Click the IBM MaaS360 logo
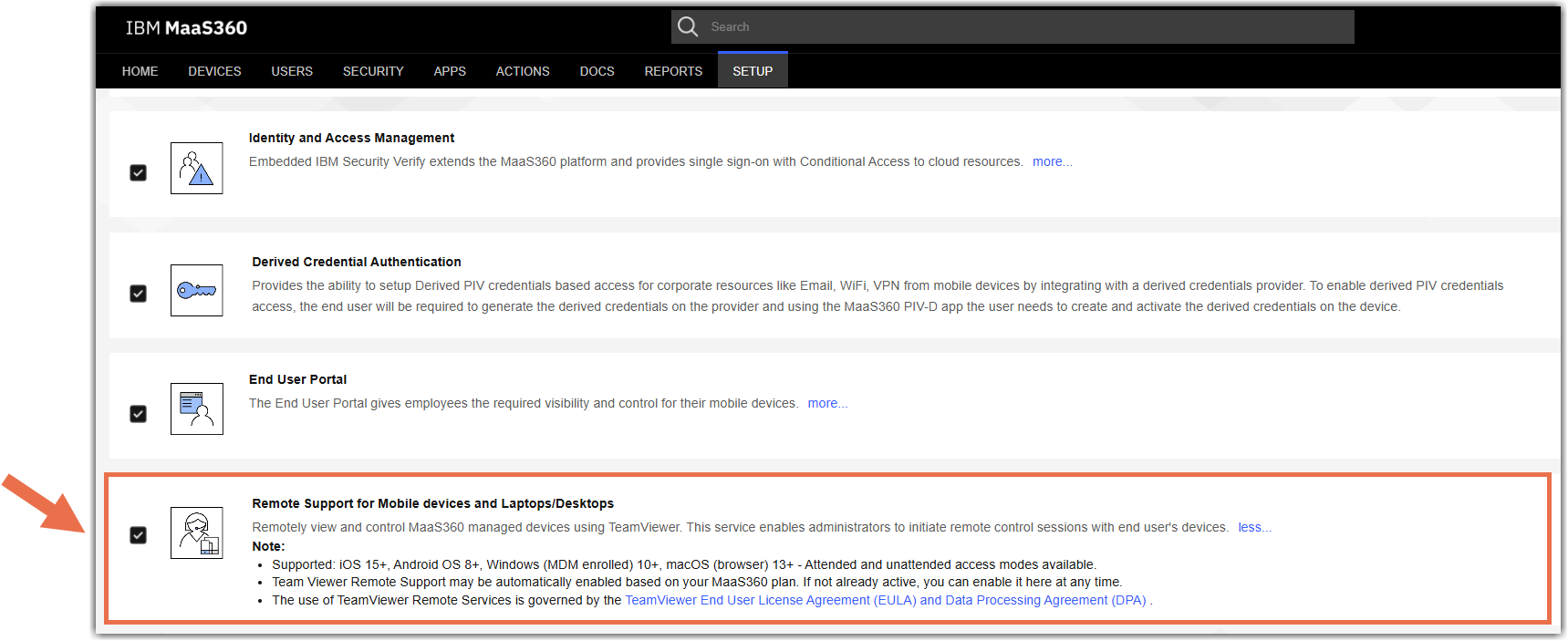This screenshot has width=1568, height=641. click(x=186, y=27)
